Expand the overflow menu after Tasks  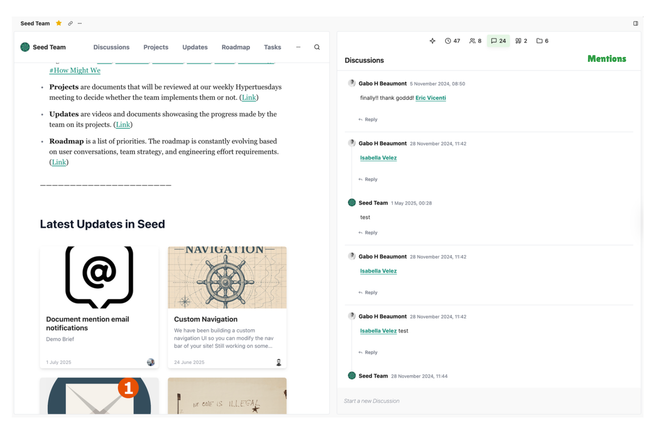tap(298, 47)
